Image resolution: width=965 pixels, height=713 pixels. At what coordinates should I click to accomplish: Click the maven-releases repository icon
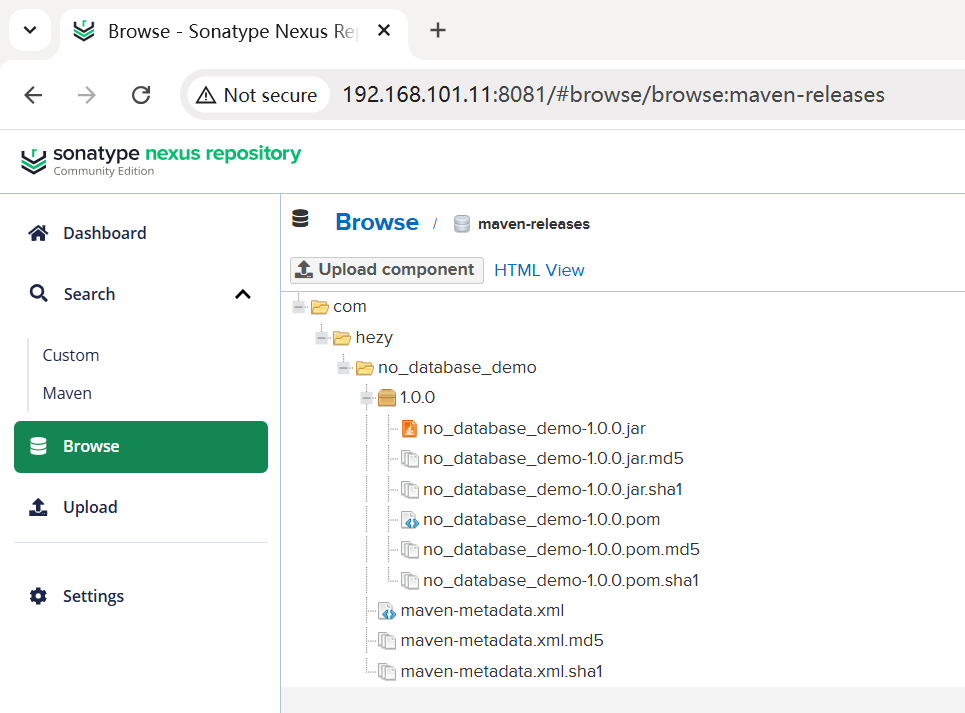462,224
